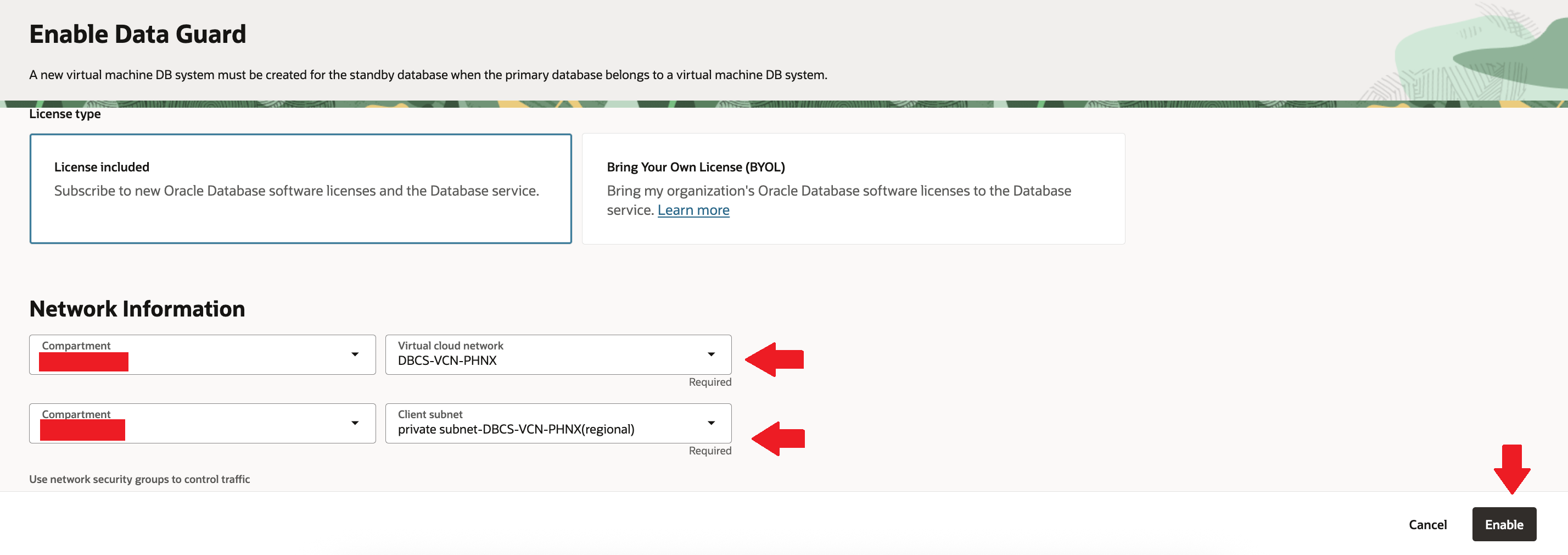The height and width of the screenshot is (555, 1568).
Task: Open Compartment dropdown beside Virtual cloud network
Action: [x=202, y=354]
